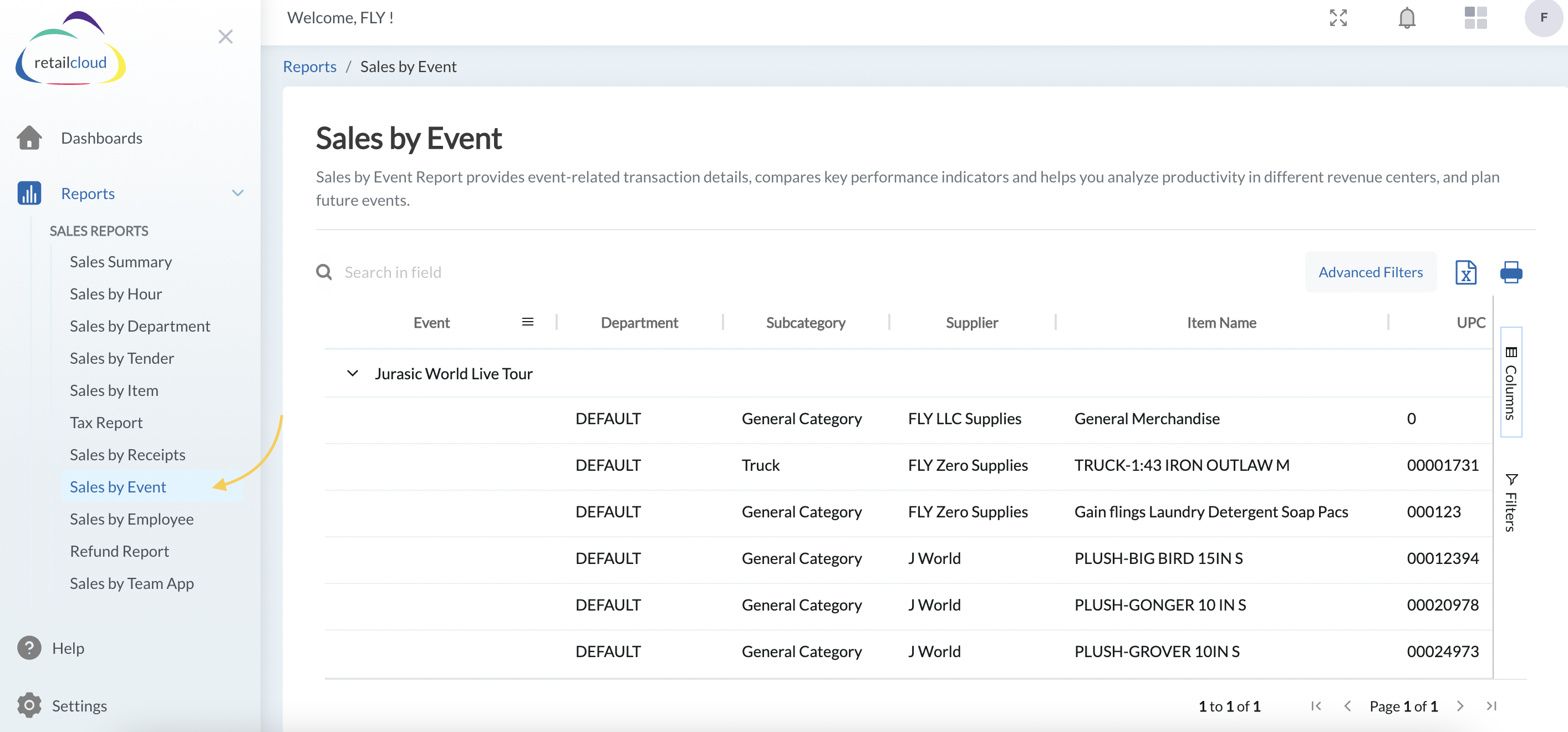Click the Dashboards menu label

pyautogui.click(x=101, y=138)
